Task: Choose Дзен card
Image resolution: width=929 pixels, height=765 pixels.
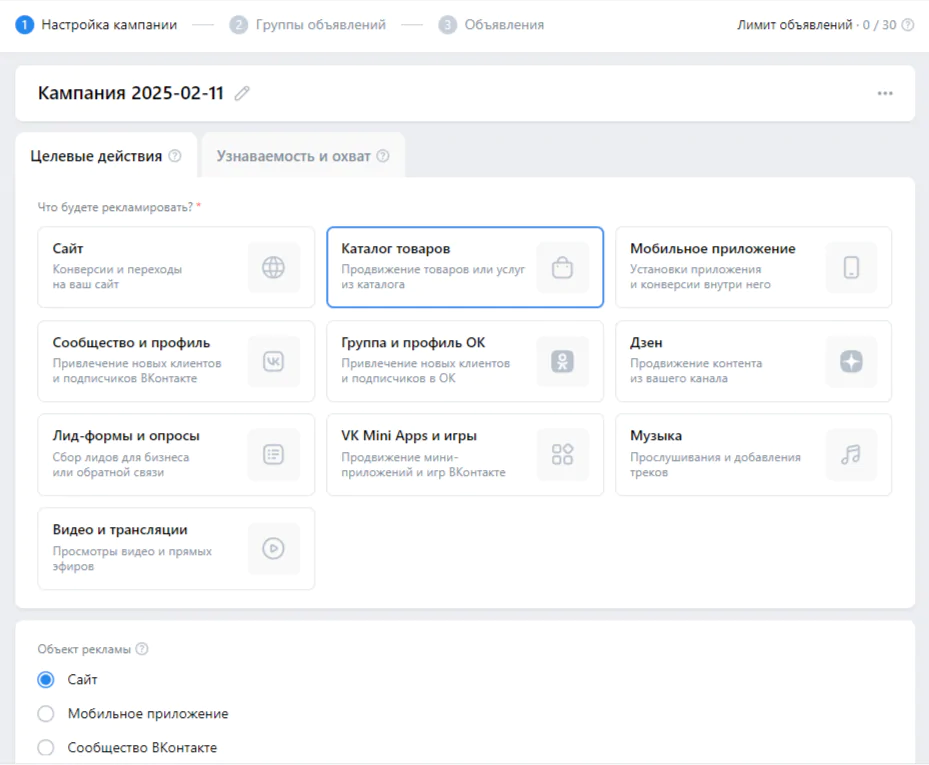Action: pyautogui.click(x=754, y=361)
